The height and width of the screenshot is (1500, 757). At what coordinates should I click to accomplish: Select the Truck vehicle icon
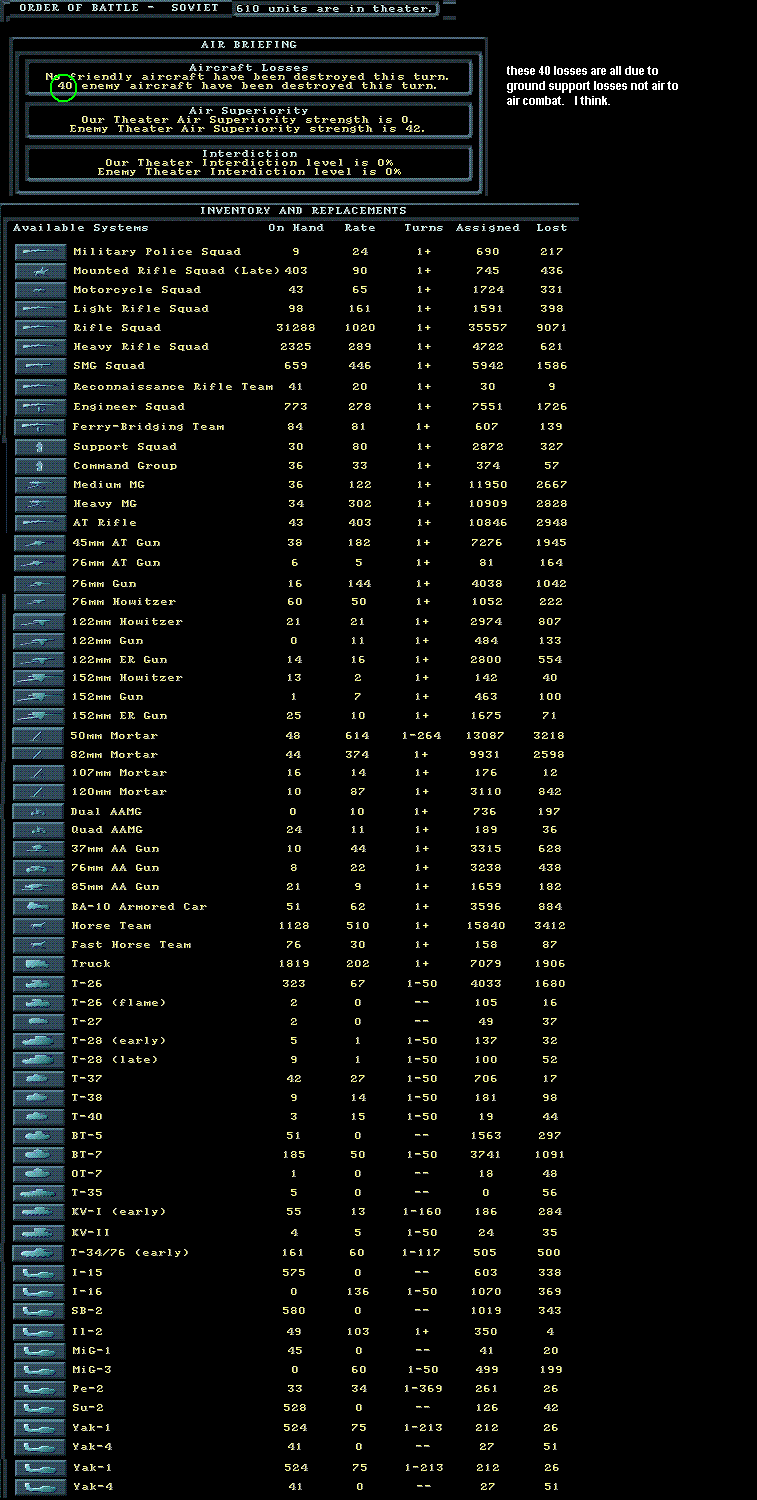coord(41,964)
